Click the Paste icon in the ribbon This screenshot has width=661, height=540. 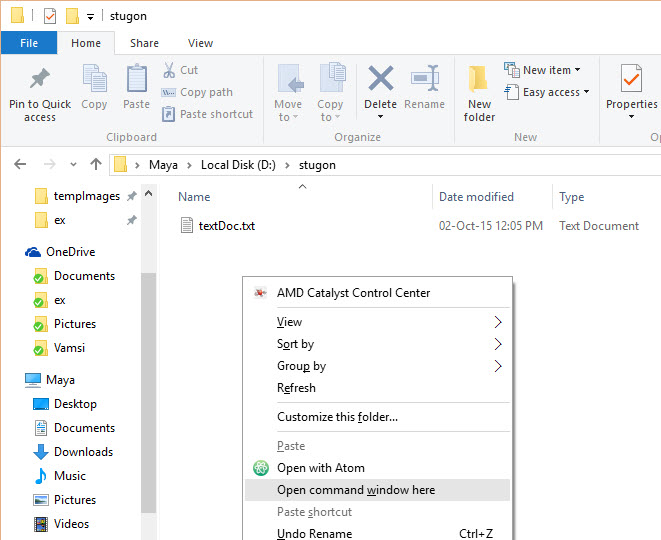click(x=137, y=80)
